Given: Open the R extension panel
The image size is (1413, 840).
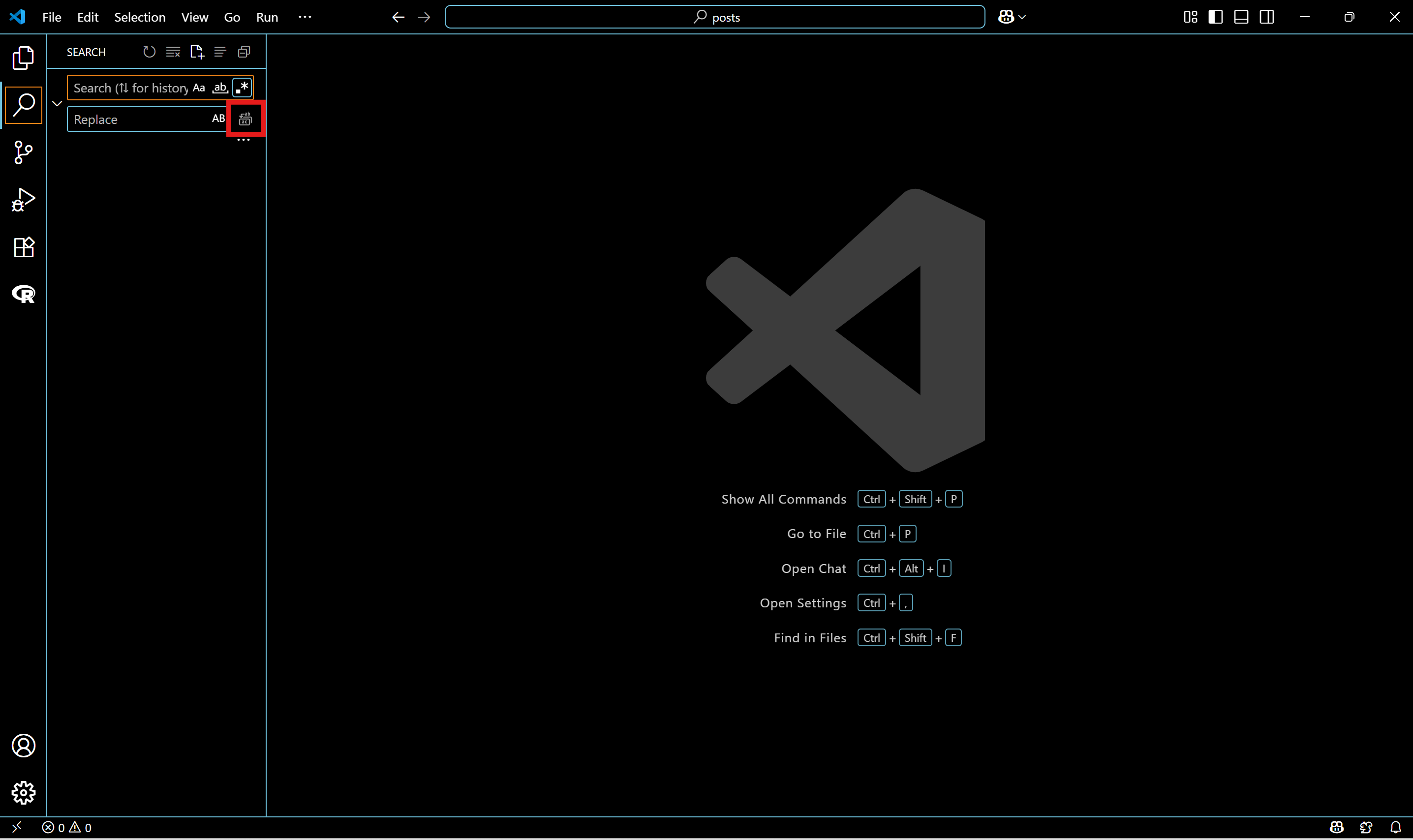Looking at the screenshot, I should [23, 294].
